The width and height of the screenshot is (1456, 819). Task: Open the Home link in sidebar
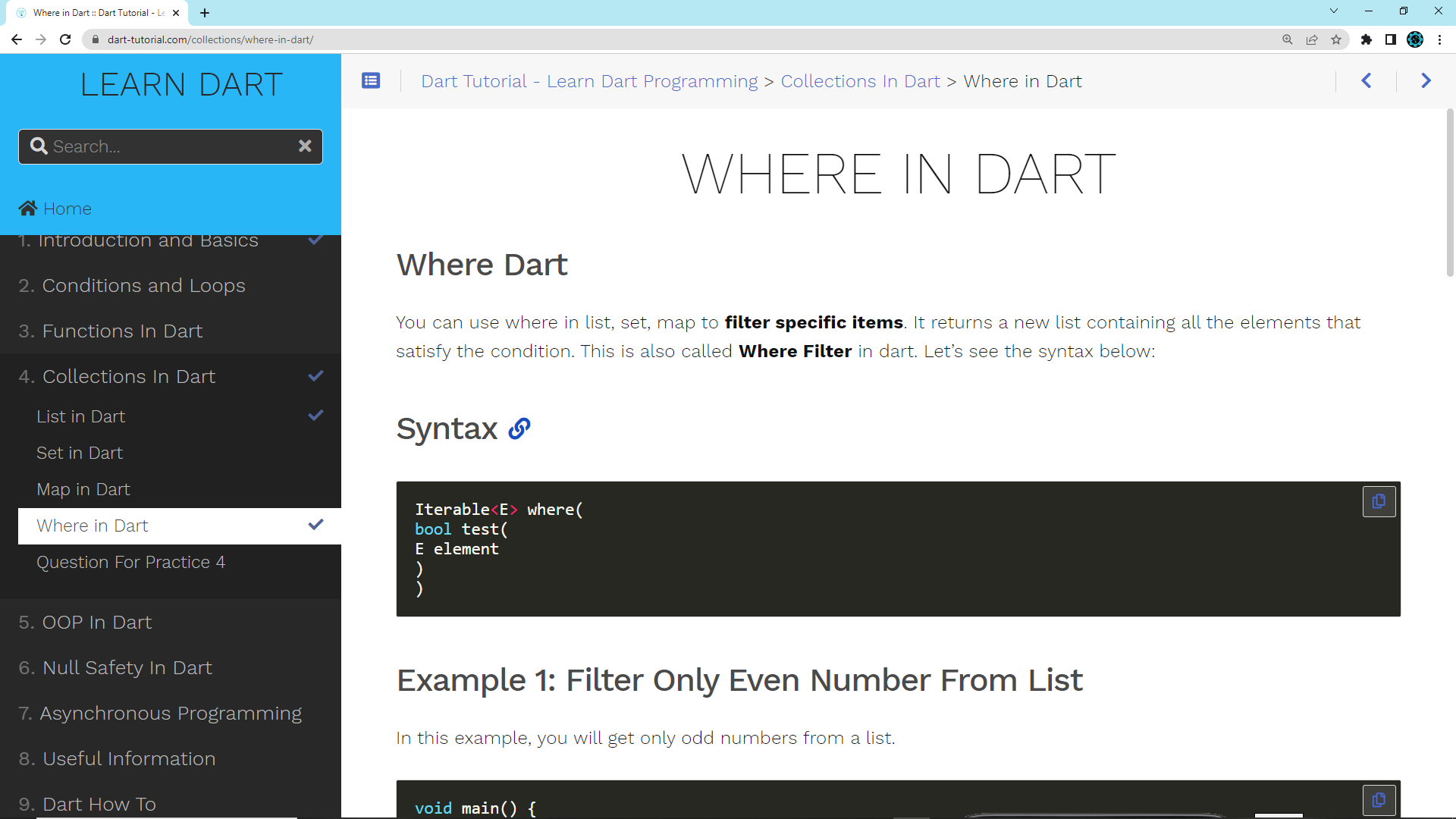[x=55, y=209]
